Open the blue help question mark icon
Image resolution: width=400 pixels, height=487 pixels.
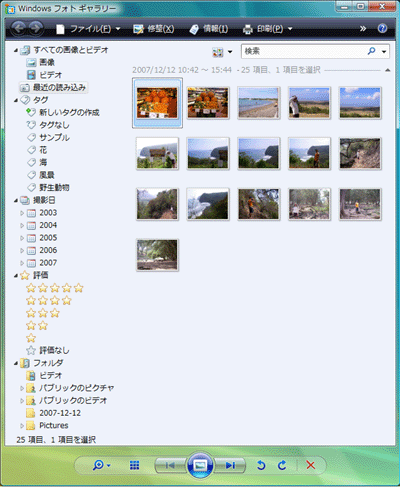[x=382, y=28]
